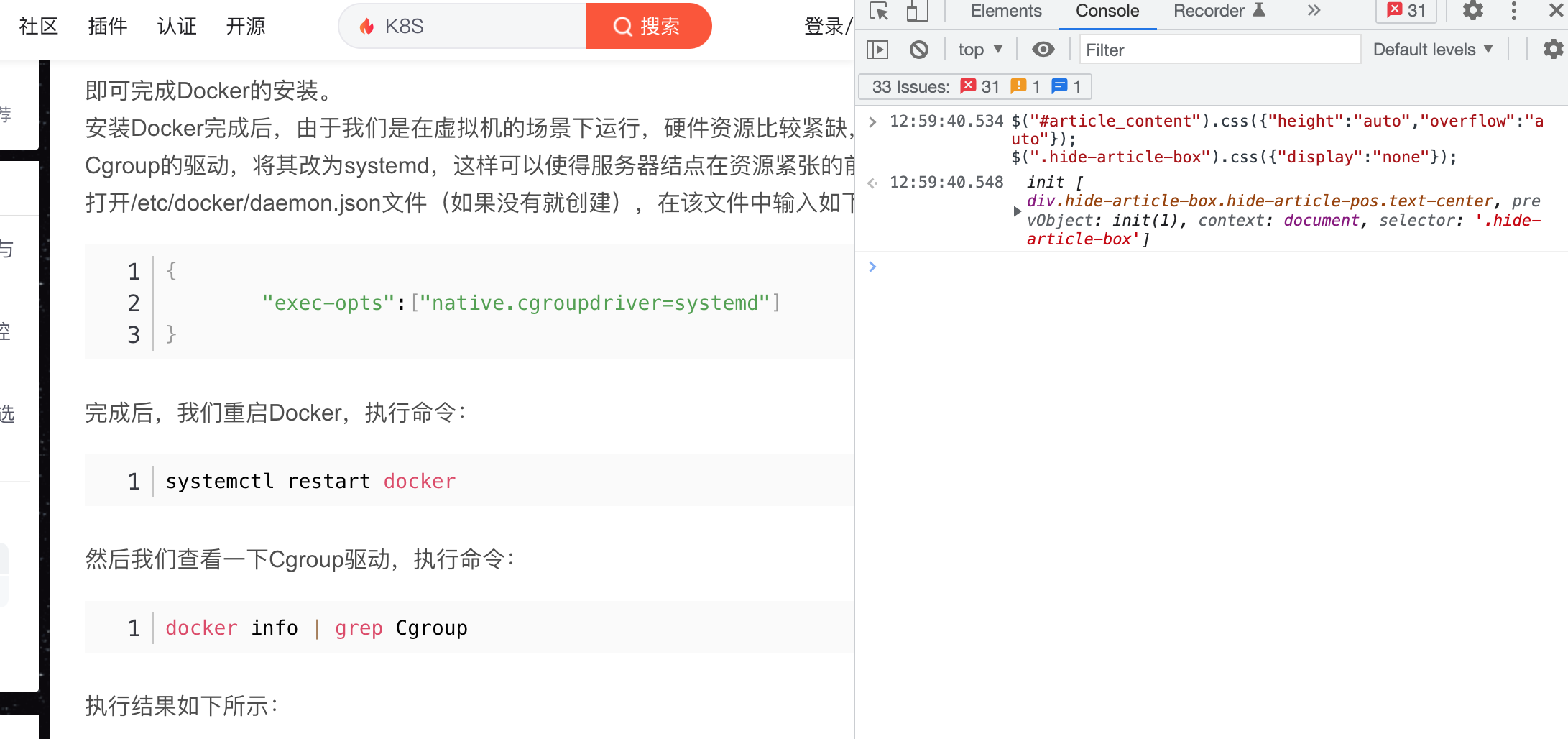Focus the console Filter field

click(1219, 50)
